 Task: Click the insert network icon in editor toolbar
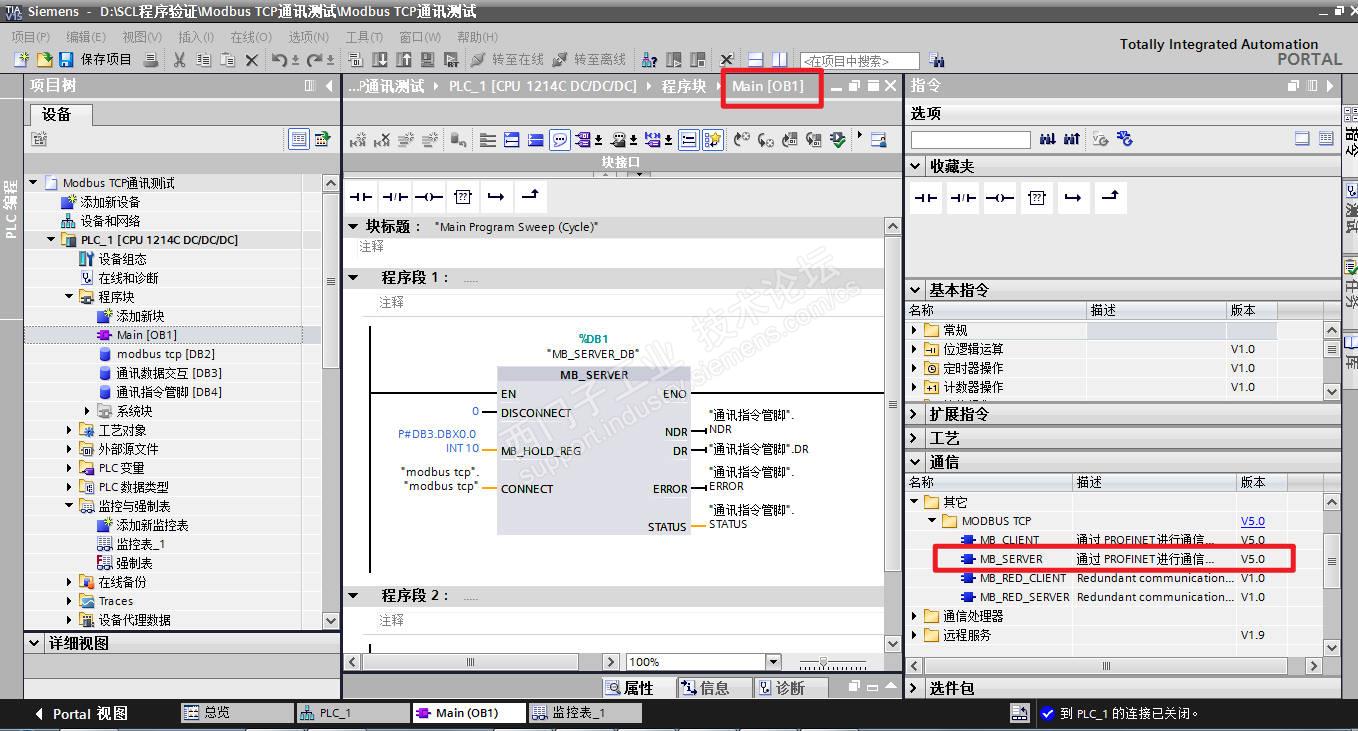(358, 140)
